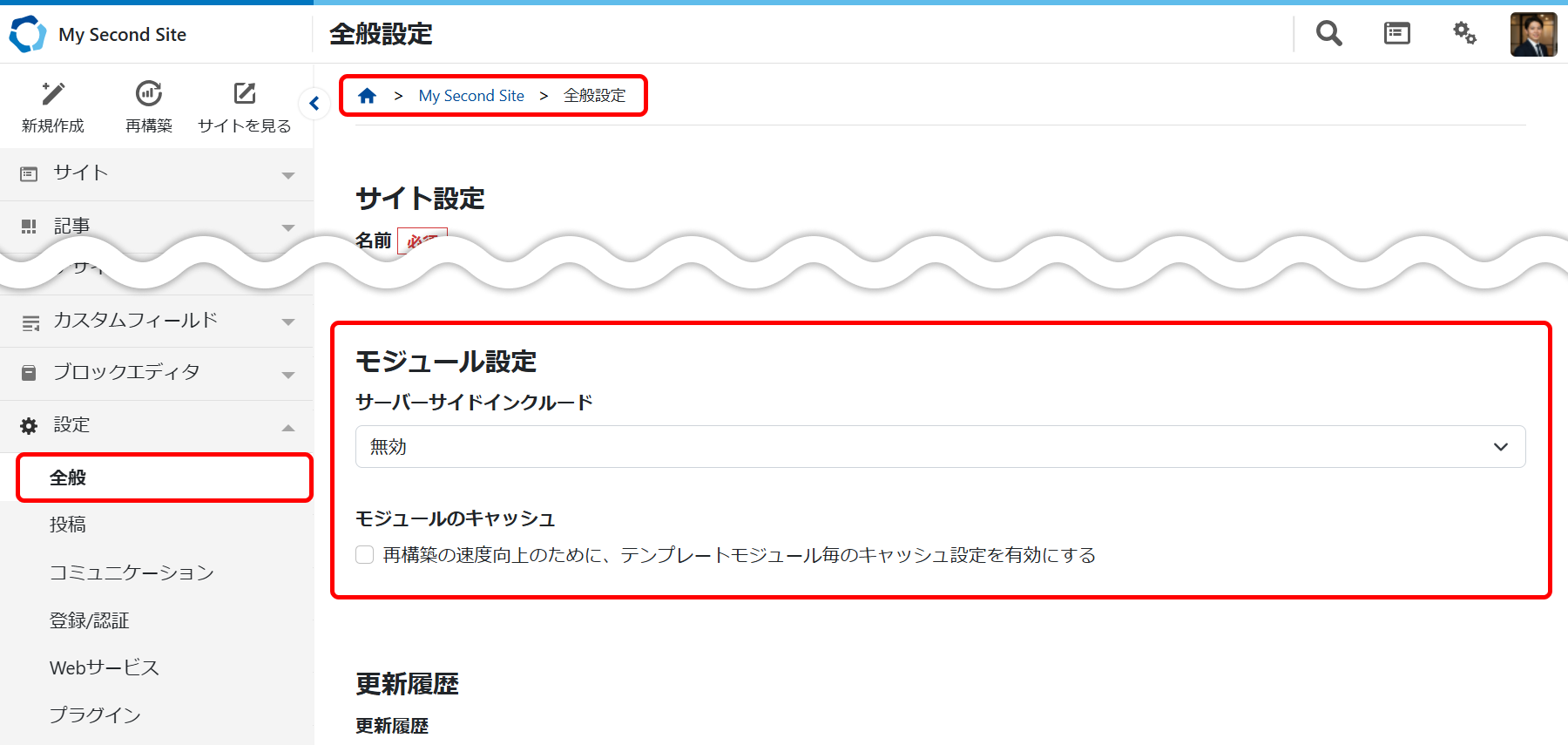Open the user profile avatar

click(1533, 34)
